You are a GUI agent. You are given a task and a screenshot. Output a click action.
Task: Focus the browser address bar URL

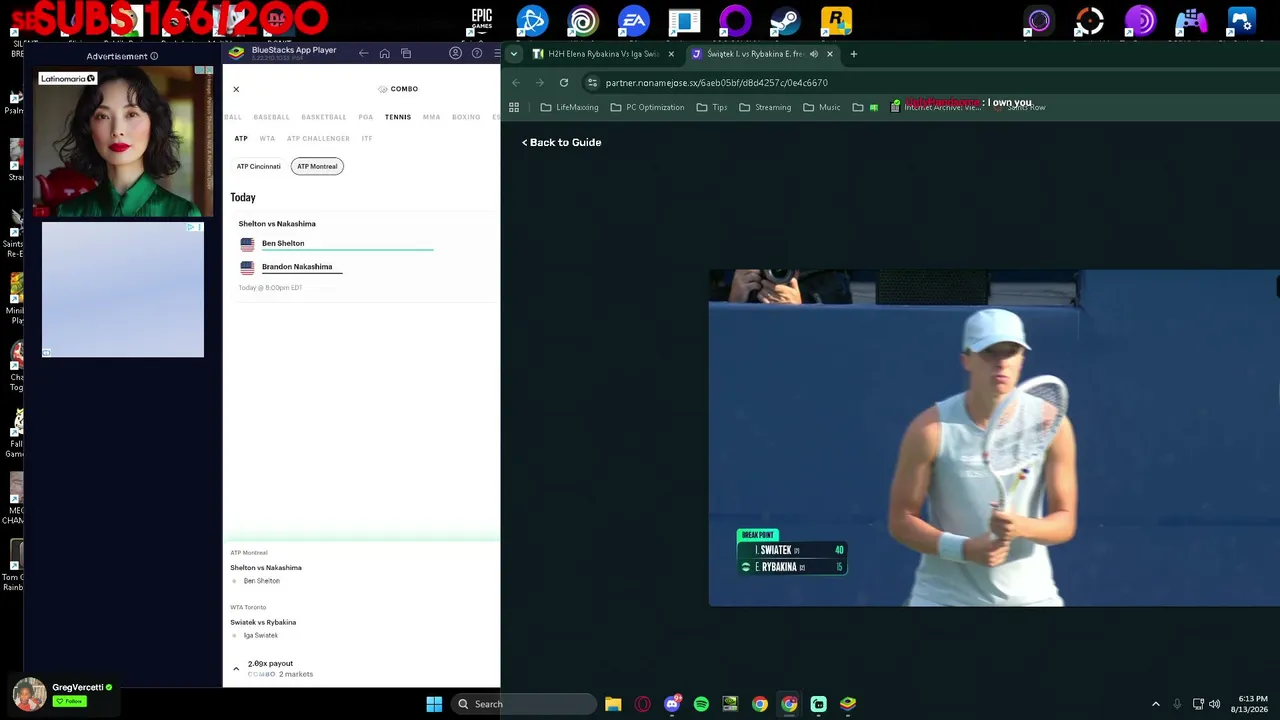pos(716,83)
